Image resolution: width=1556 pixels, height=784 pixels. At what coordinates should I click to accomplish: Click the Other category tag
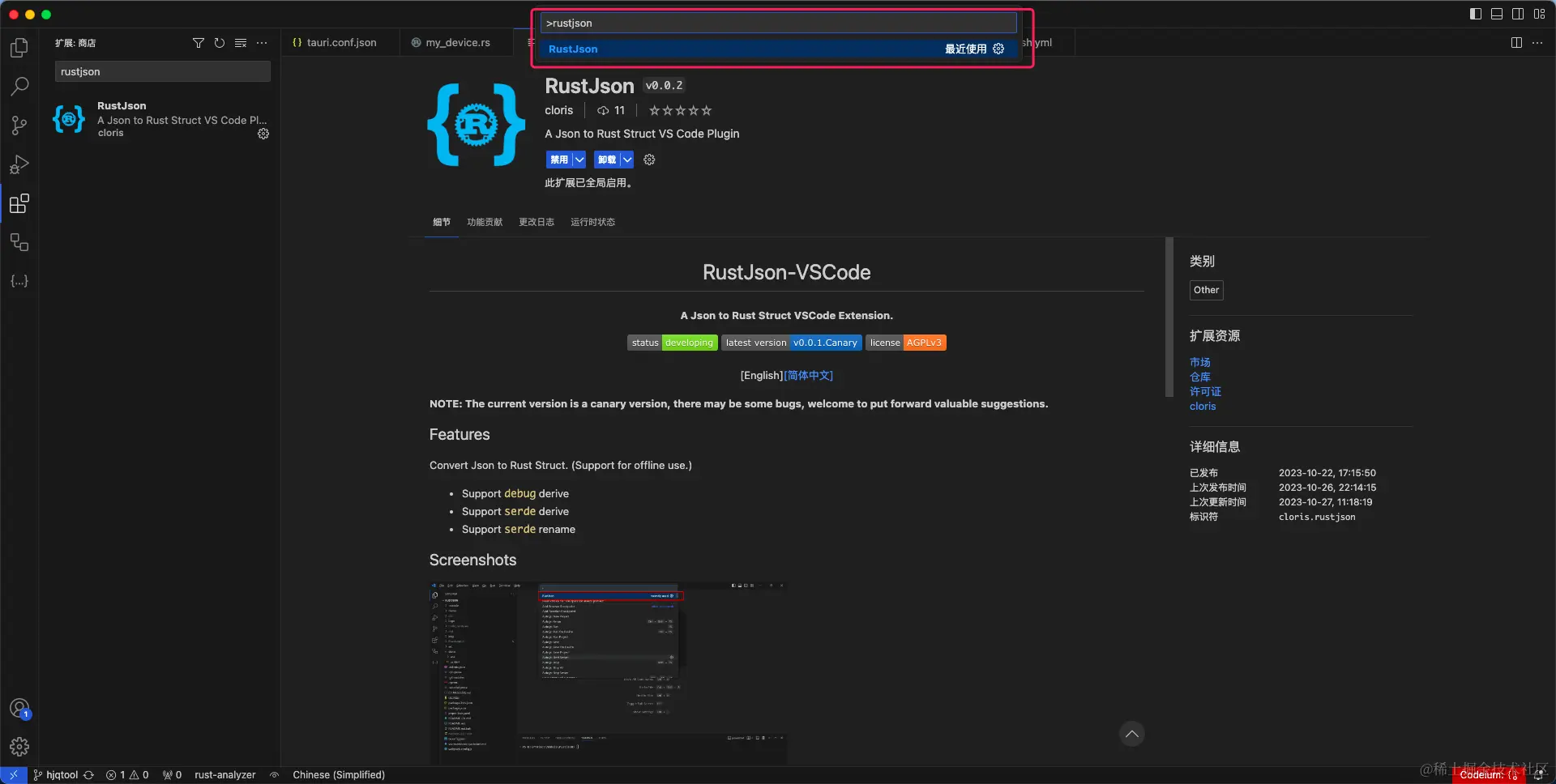point(1206,290)
